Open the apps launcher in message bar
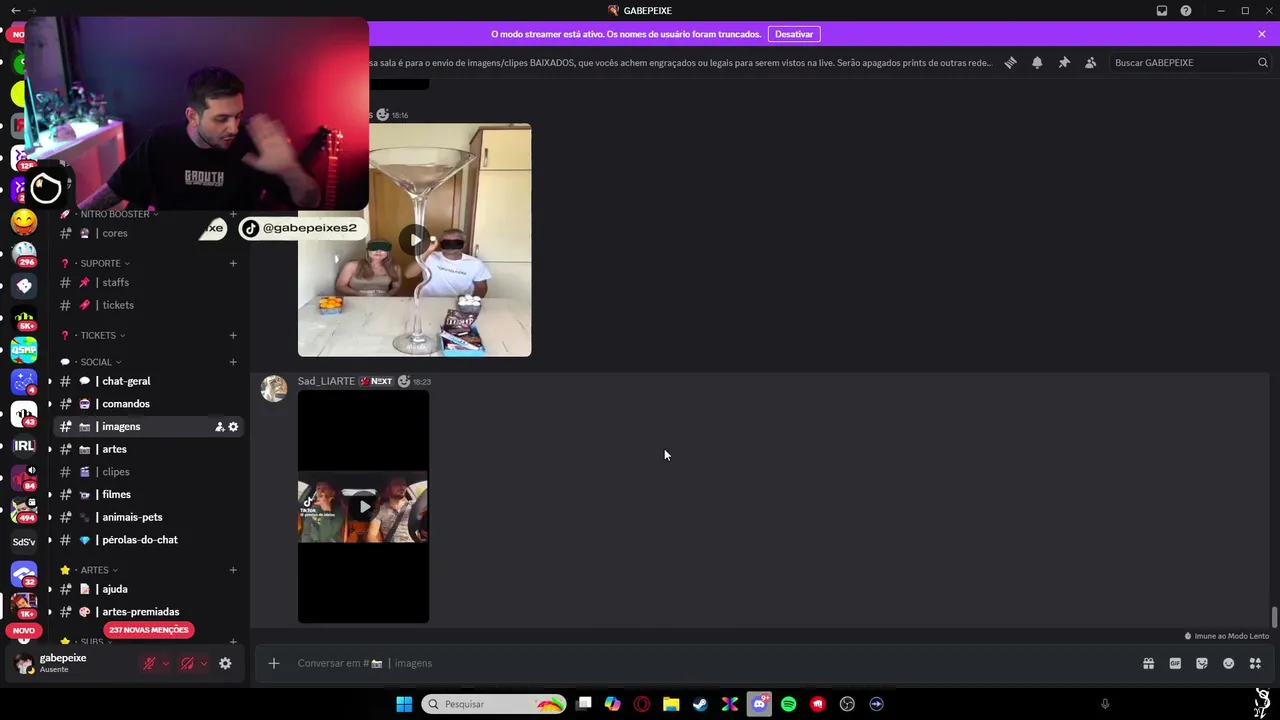This screenshot has width=1280, height=720. 1255,663
